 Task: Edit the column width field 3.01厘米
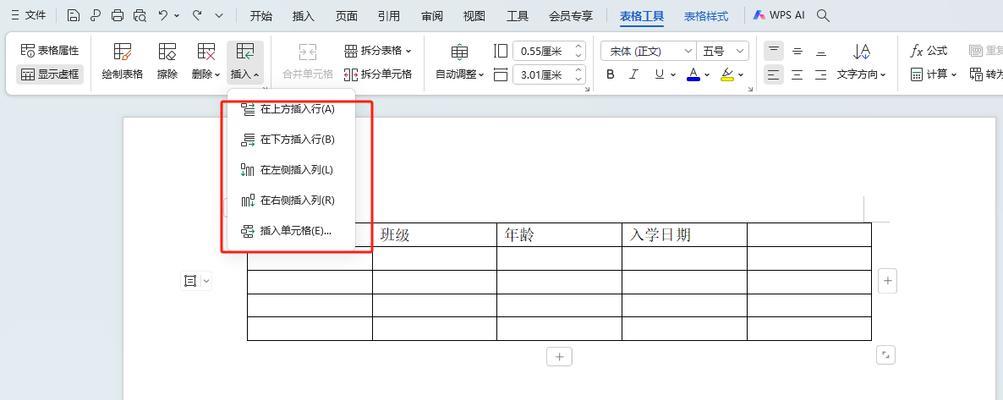coord(542,75)
